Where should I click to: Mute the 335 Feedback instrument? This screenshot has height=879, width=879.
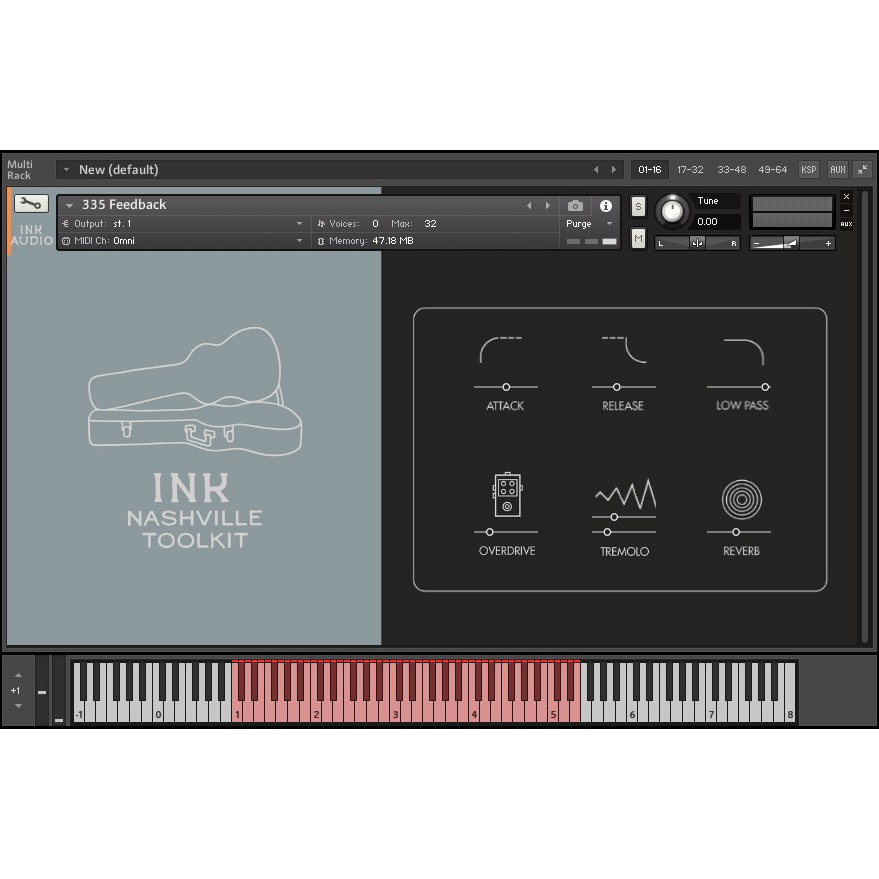coord(638,238)
